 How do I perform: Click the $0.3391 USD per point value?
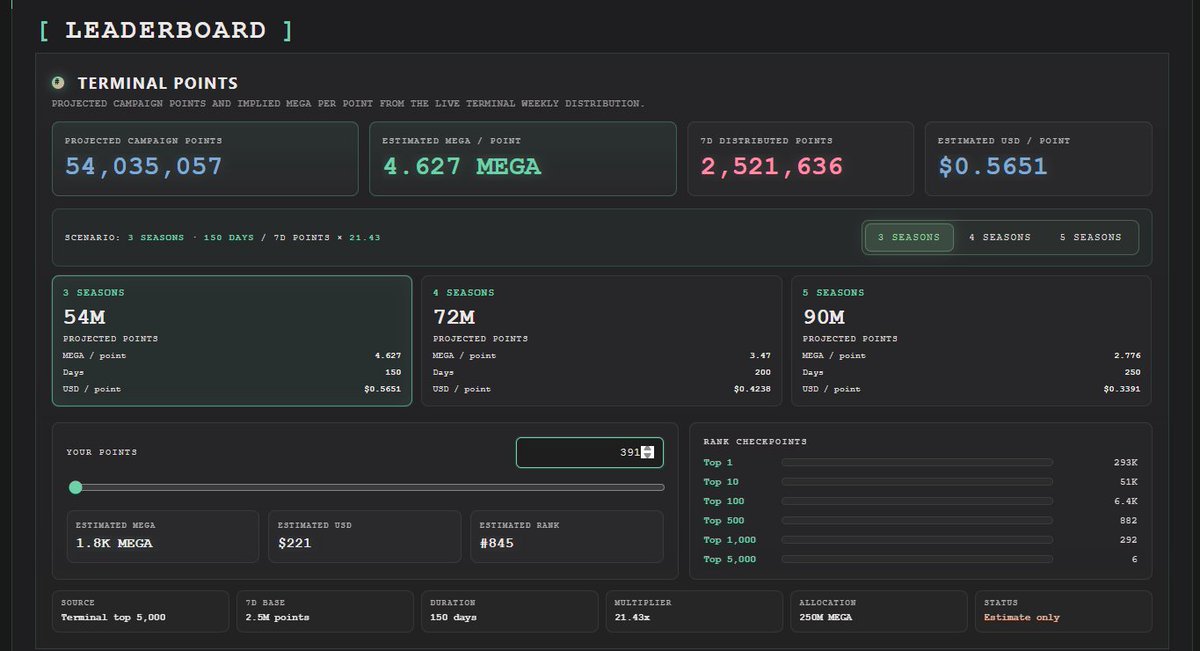(x=1122, y=389)
